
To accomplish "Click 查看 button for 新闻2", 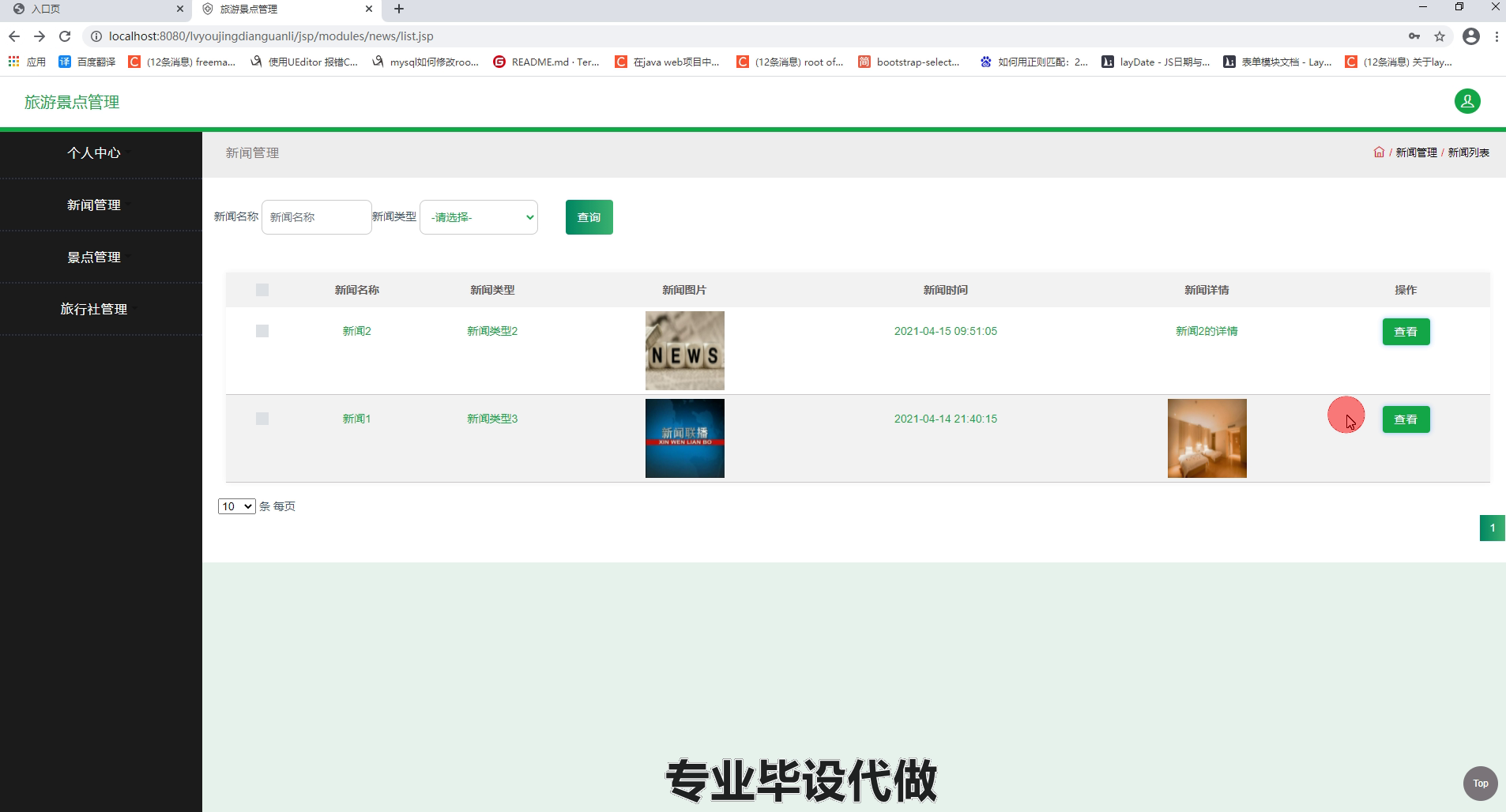I will (1406, 332).
